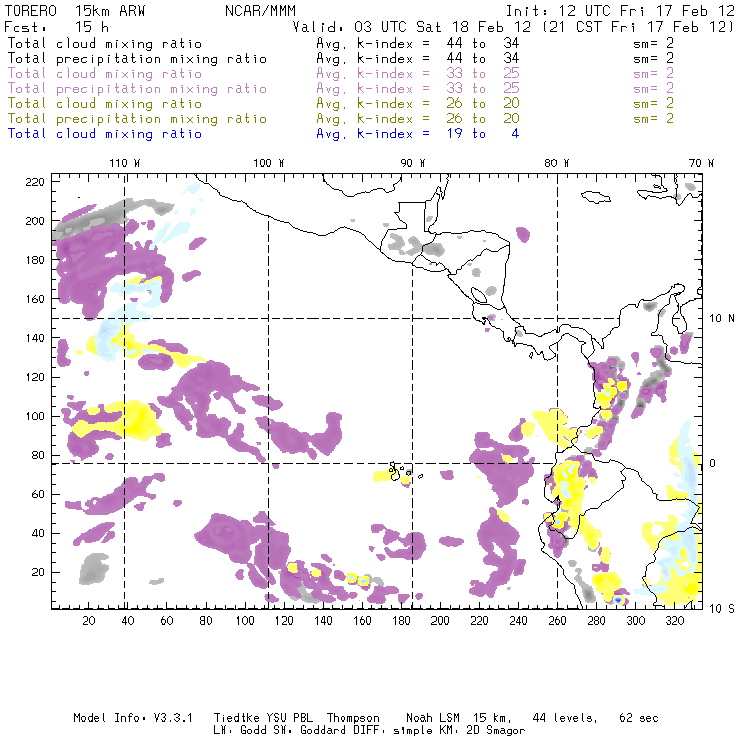Click 'sm= 2' on the first black legend row
The image size is (740, 740).
(x=653, y=43)
